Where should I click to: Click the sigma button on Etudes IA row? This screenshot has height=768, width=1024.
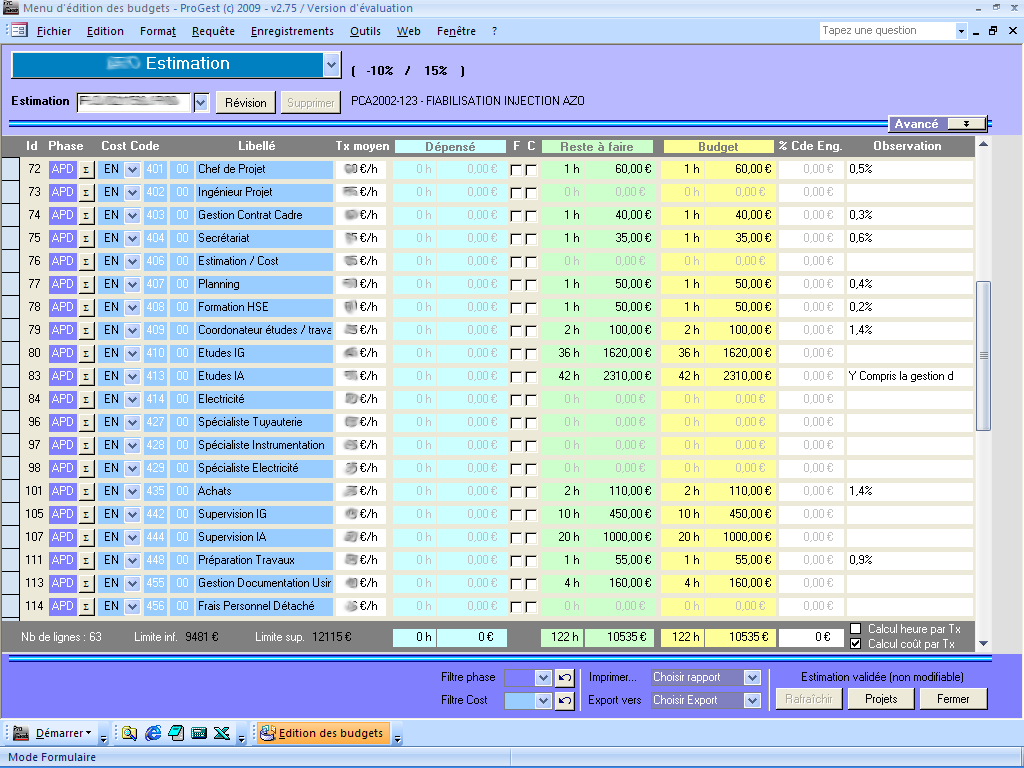pyautogui.click(x=86, y=377)
